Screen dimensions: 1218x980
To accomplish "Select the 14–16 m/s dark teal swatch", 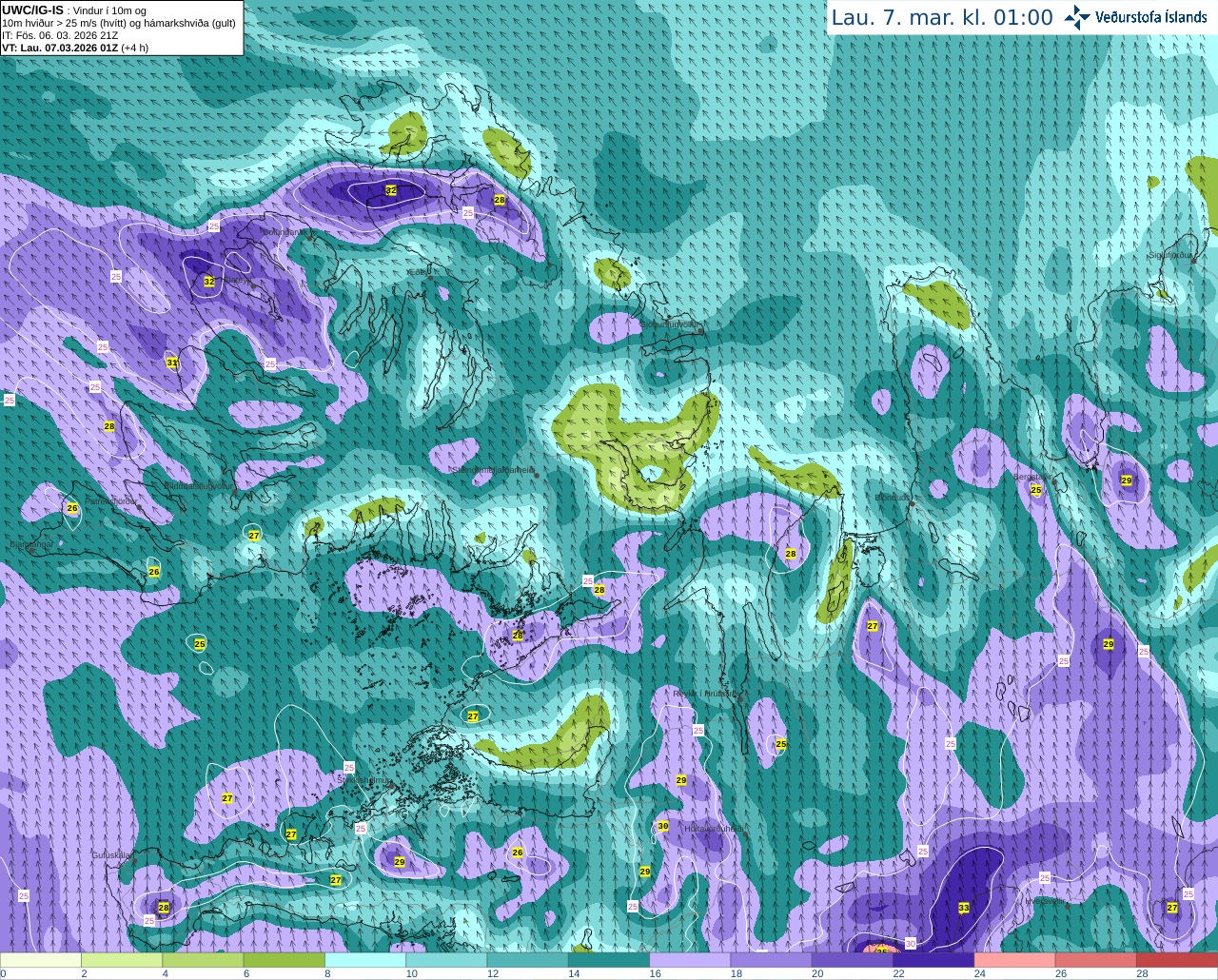I will [x=609, y=960].
